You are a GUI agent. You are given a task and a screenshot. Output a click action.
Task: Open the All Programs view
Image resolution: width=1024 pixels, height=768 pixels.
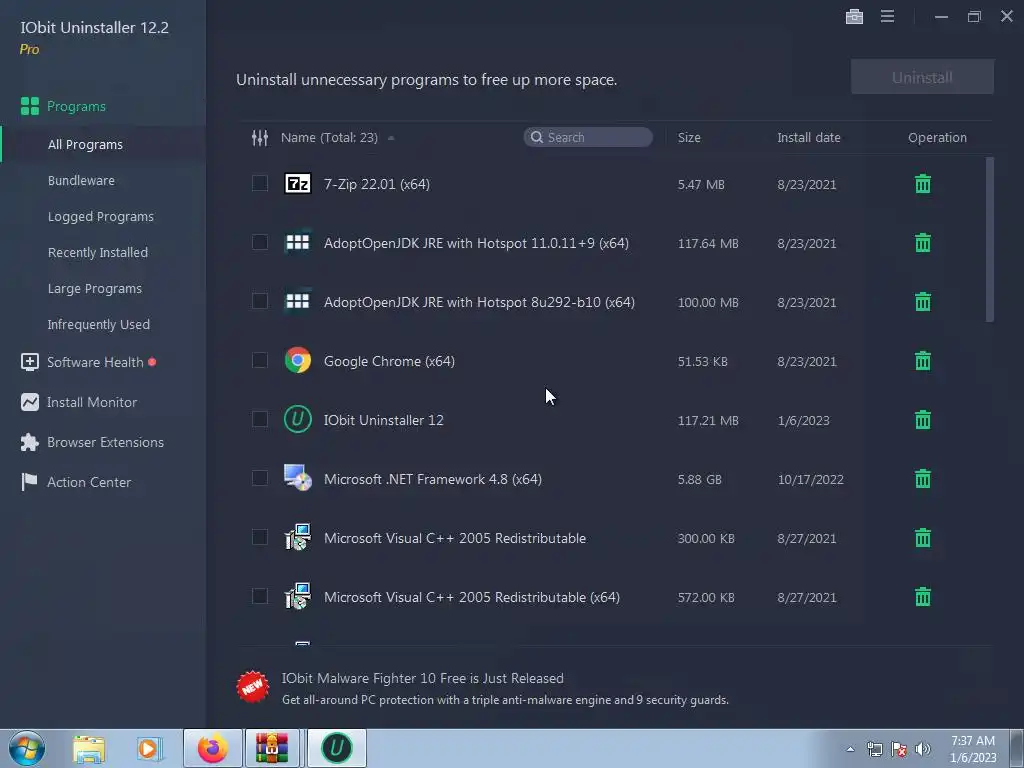tap(85, 144)
